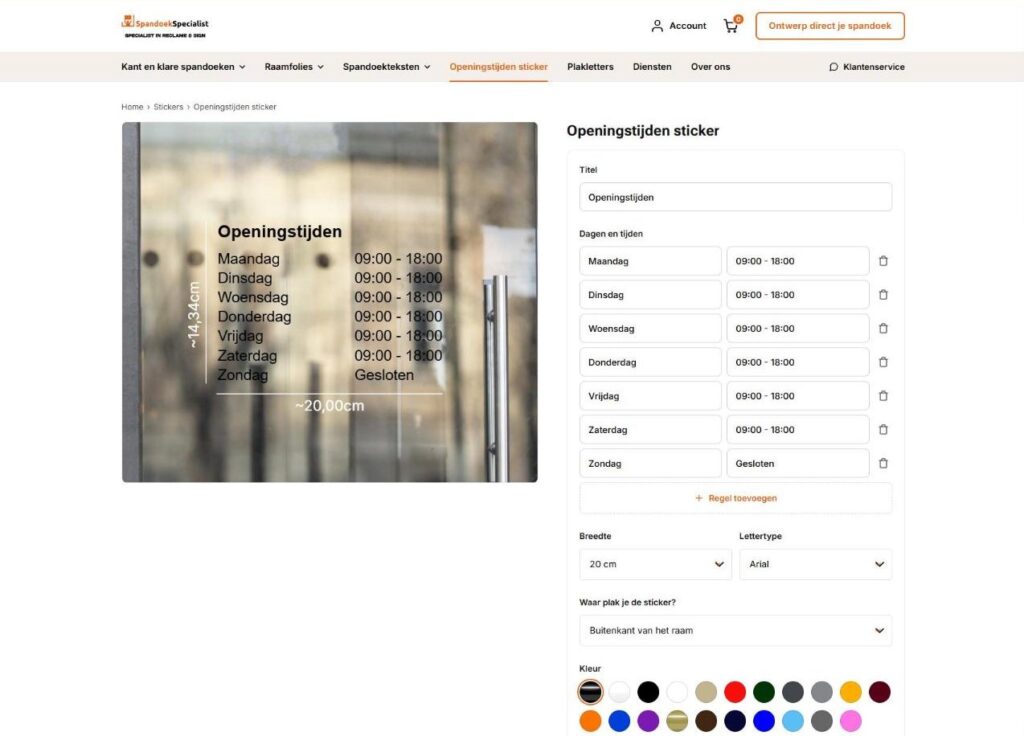
Task: Select the burgundy color swatch
Action: point(880,692)
